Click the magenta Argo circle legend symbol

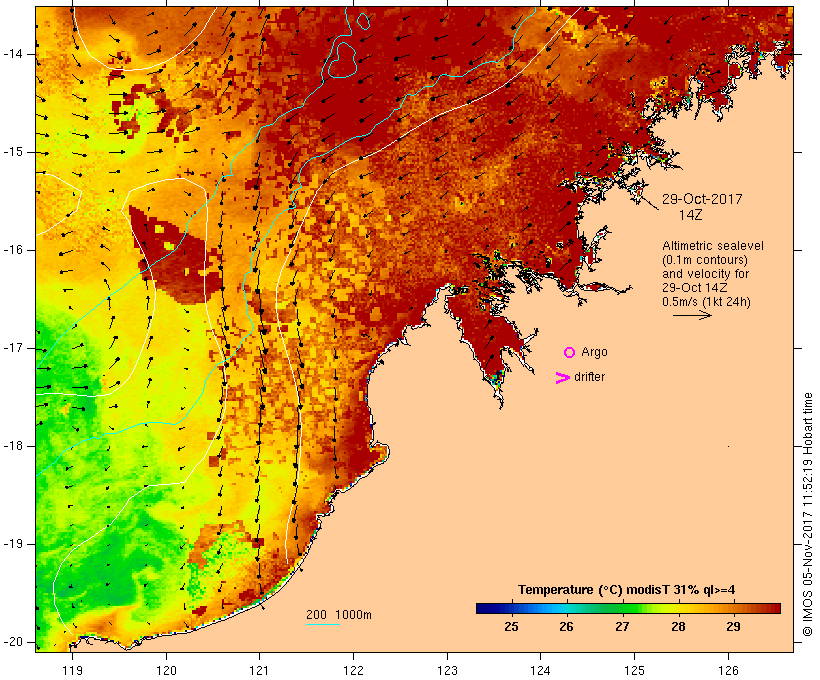[570, 353]
